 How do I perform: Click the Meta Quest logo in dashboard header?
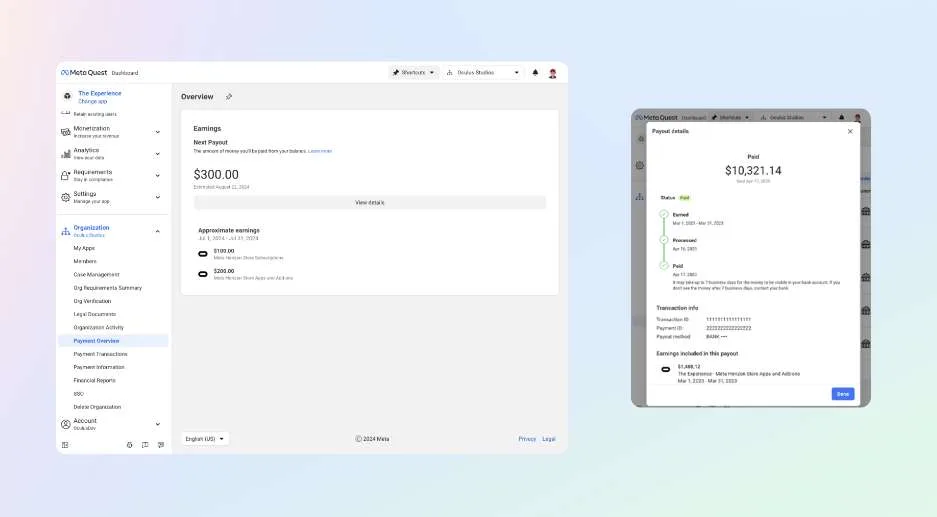click(84, 72)
